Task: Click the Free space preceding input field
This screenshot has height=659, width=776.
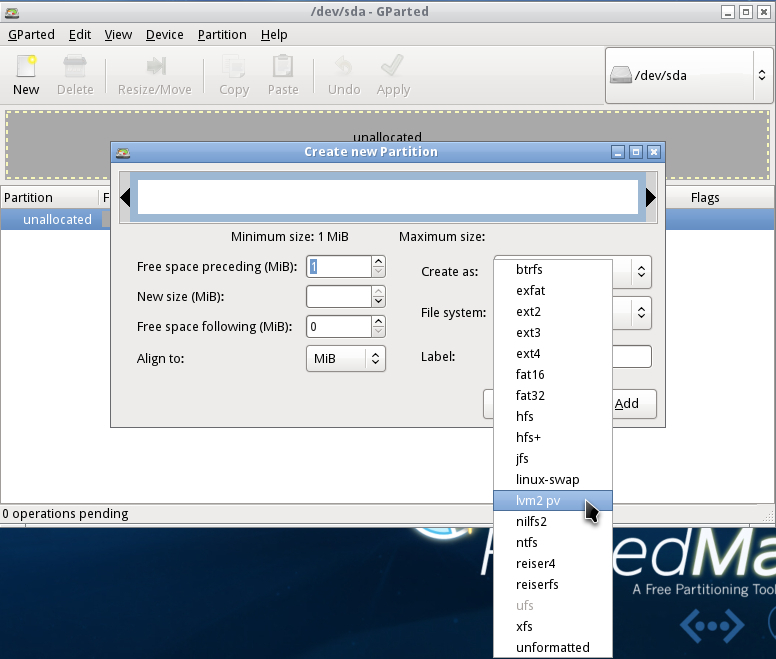Action: (x=339, y=267)
